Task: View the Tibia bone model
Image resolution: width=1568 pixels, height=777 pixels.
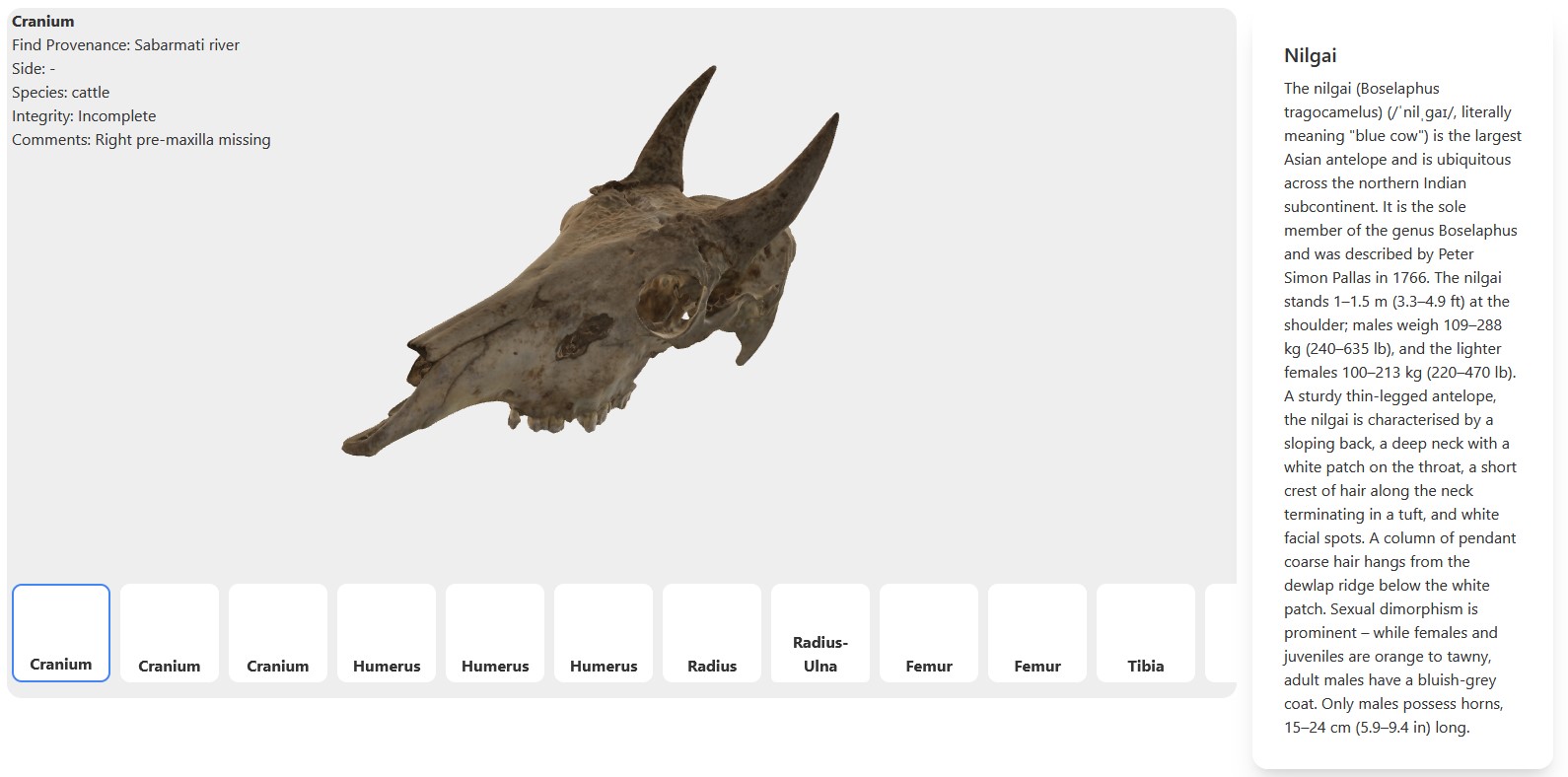Action: [1146, 633]
